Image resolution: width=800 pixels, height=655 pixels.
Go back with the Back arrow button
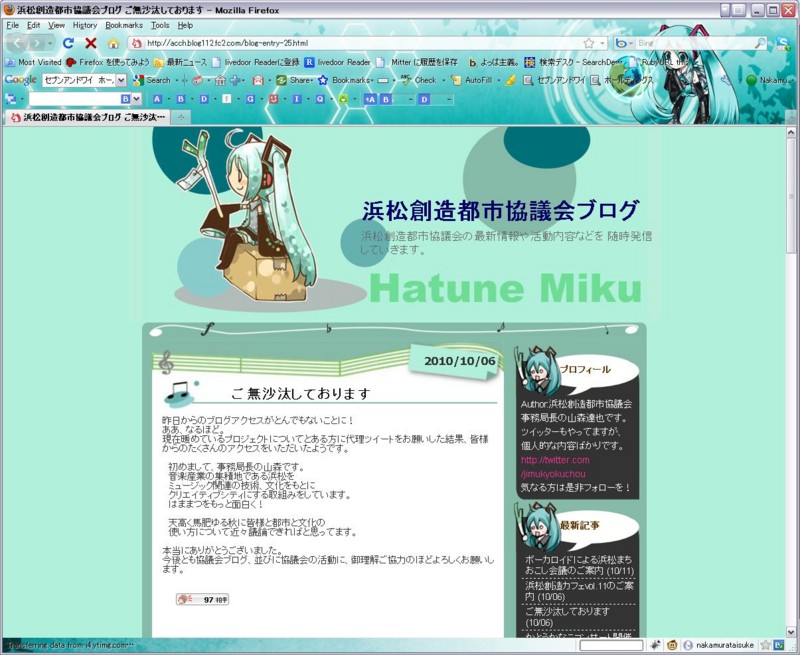point(16,43)
